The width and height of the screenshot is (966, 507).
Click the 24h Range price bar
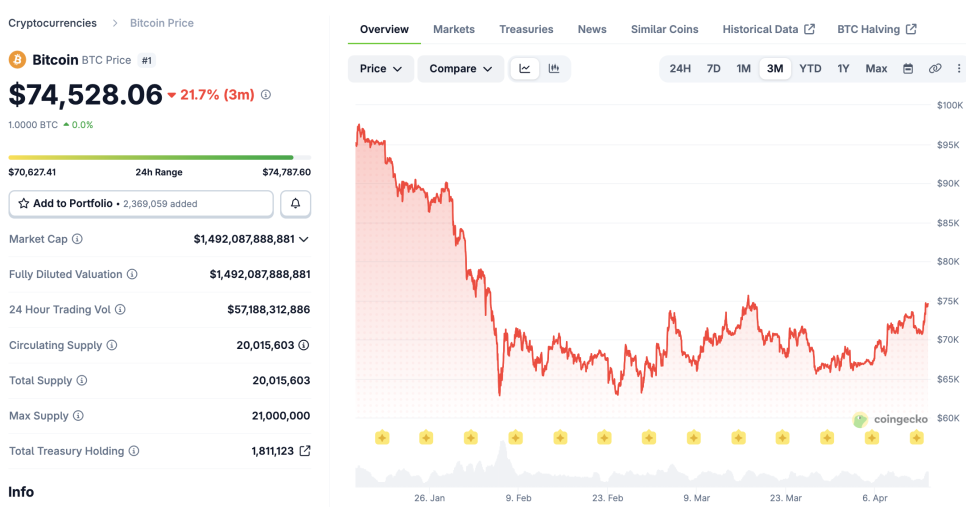click(159, 157)
